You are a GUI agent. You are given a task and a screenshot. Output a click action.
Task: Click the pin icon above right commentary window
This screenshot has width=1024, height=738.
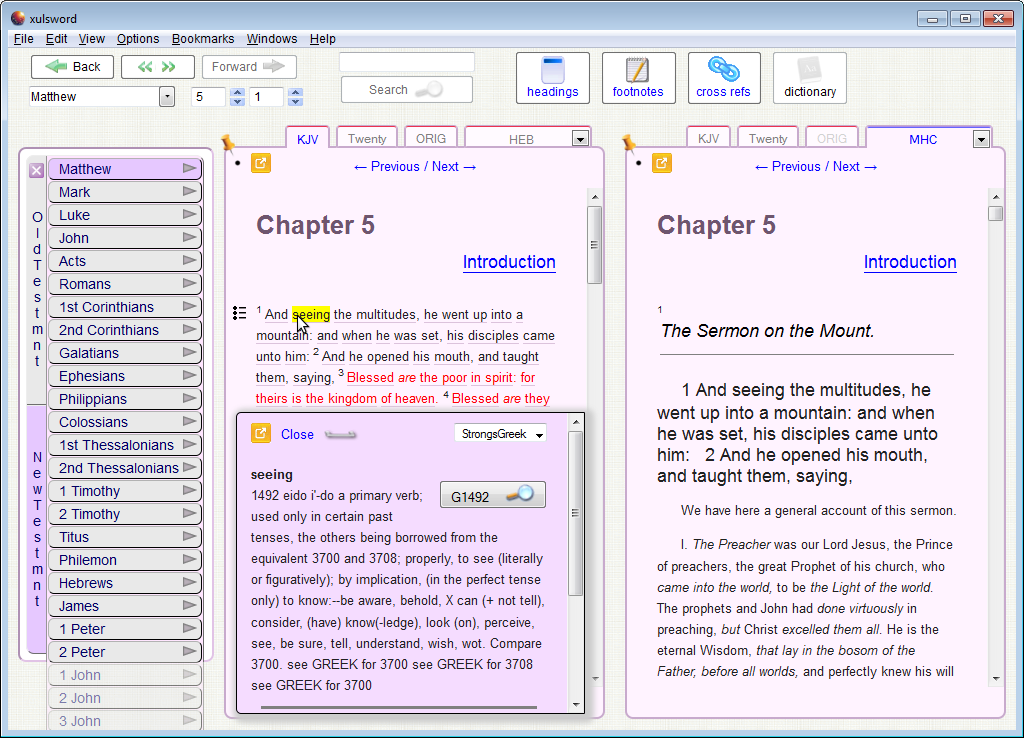pos(629,143)
